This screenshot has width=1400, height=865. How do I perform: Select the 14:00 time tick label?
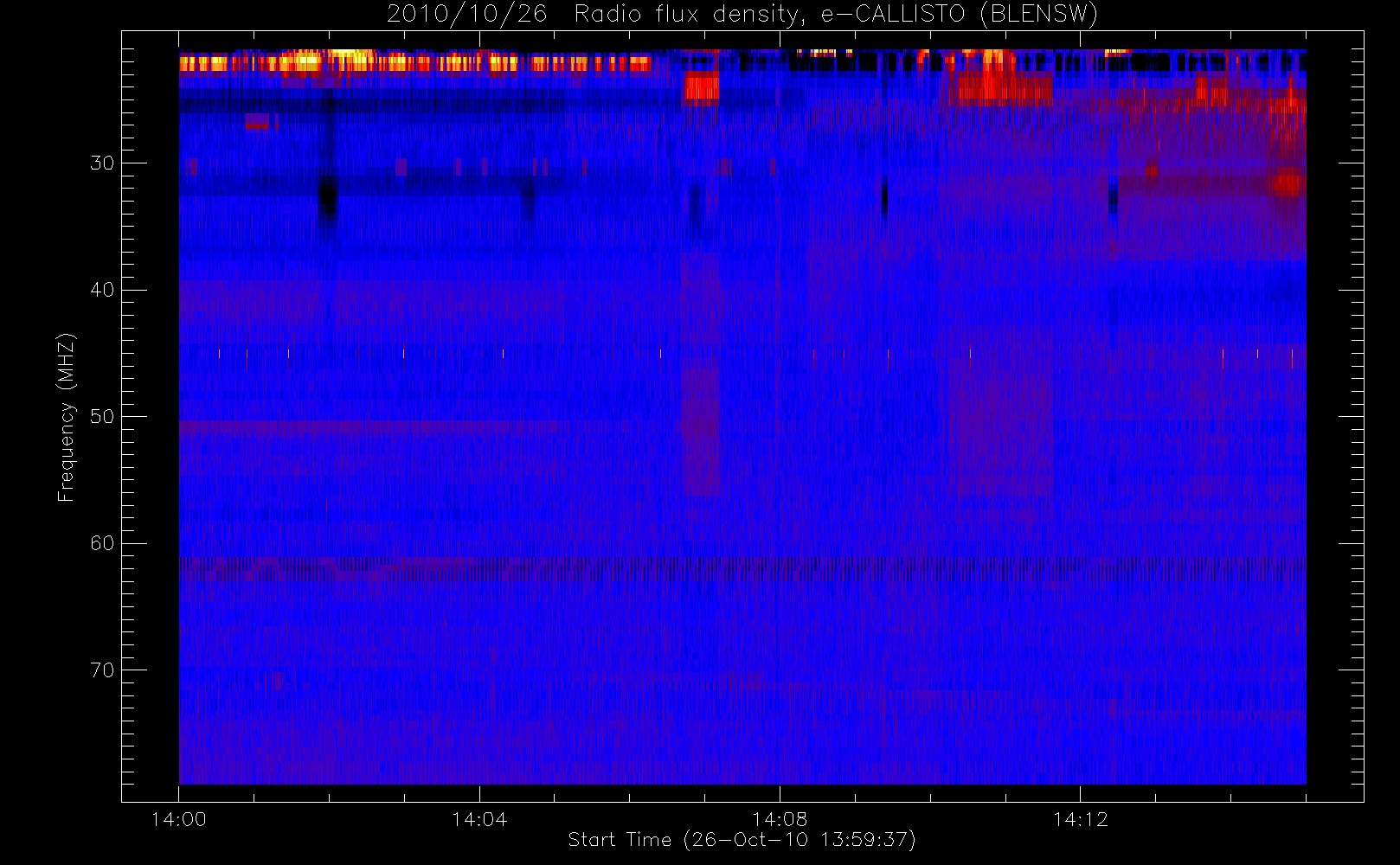click(178, 819)
